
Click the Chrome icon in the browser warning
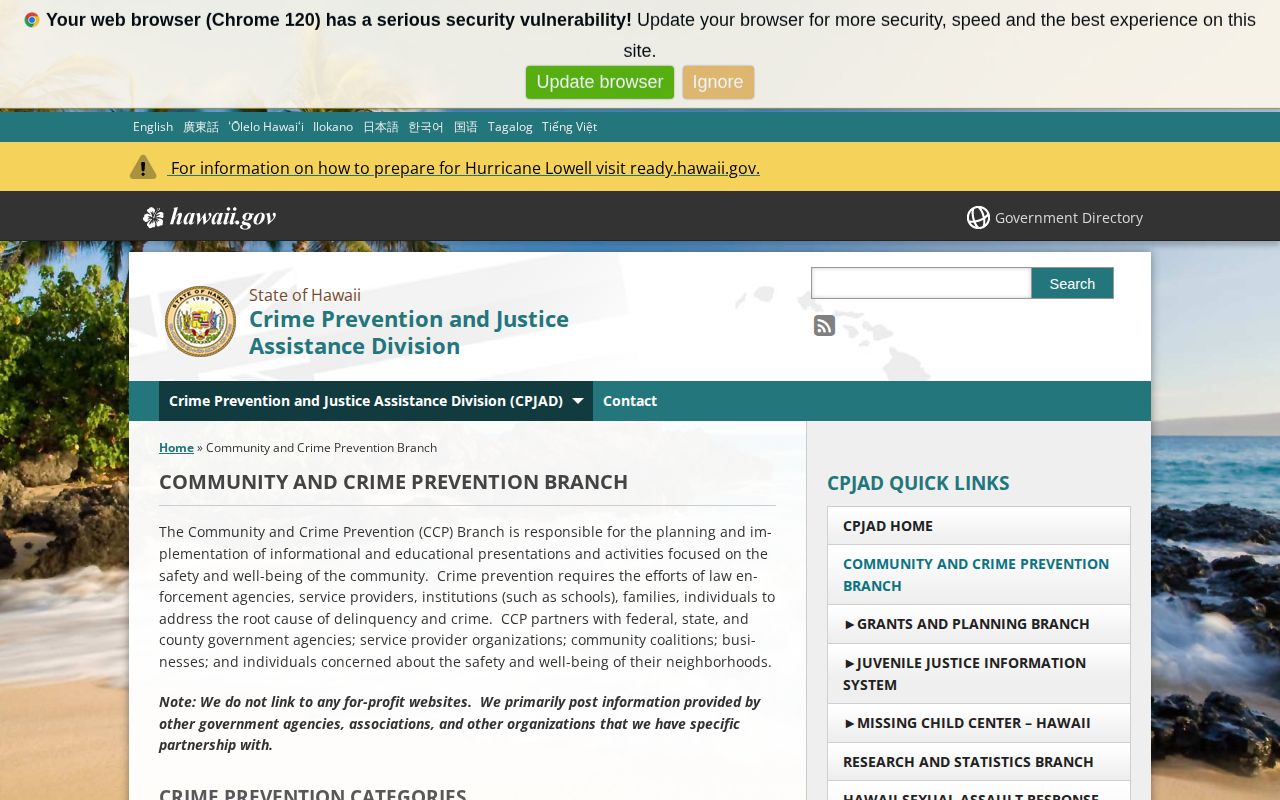tap(32, 20)
